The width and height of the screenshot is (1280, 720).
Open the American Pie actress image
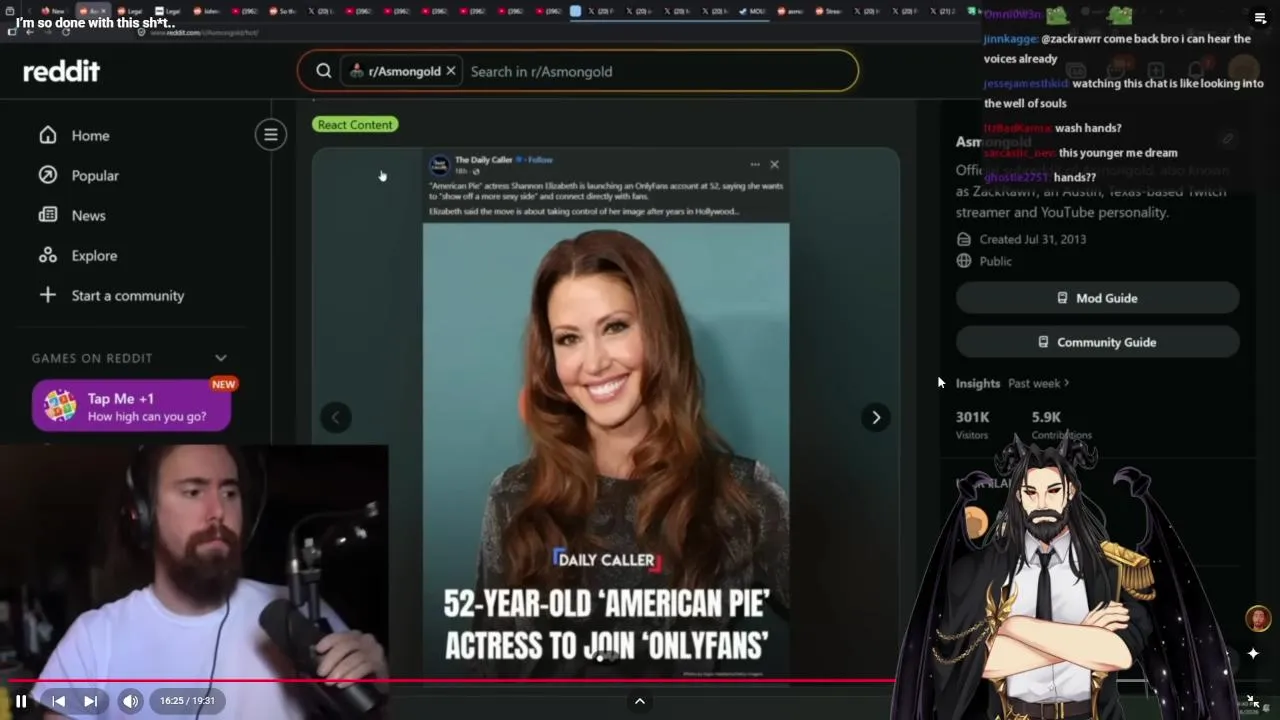coord(606,450)
